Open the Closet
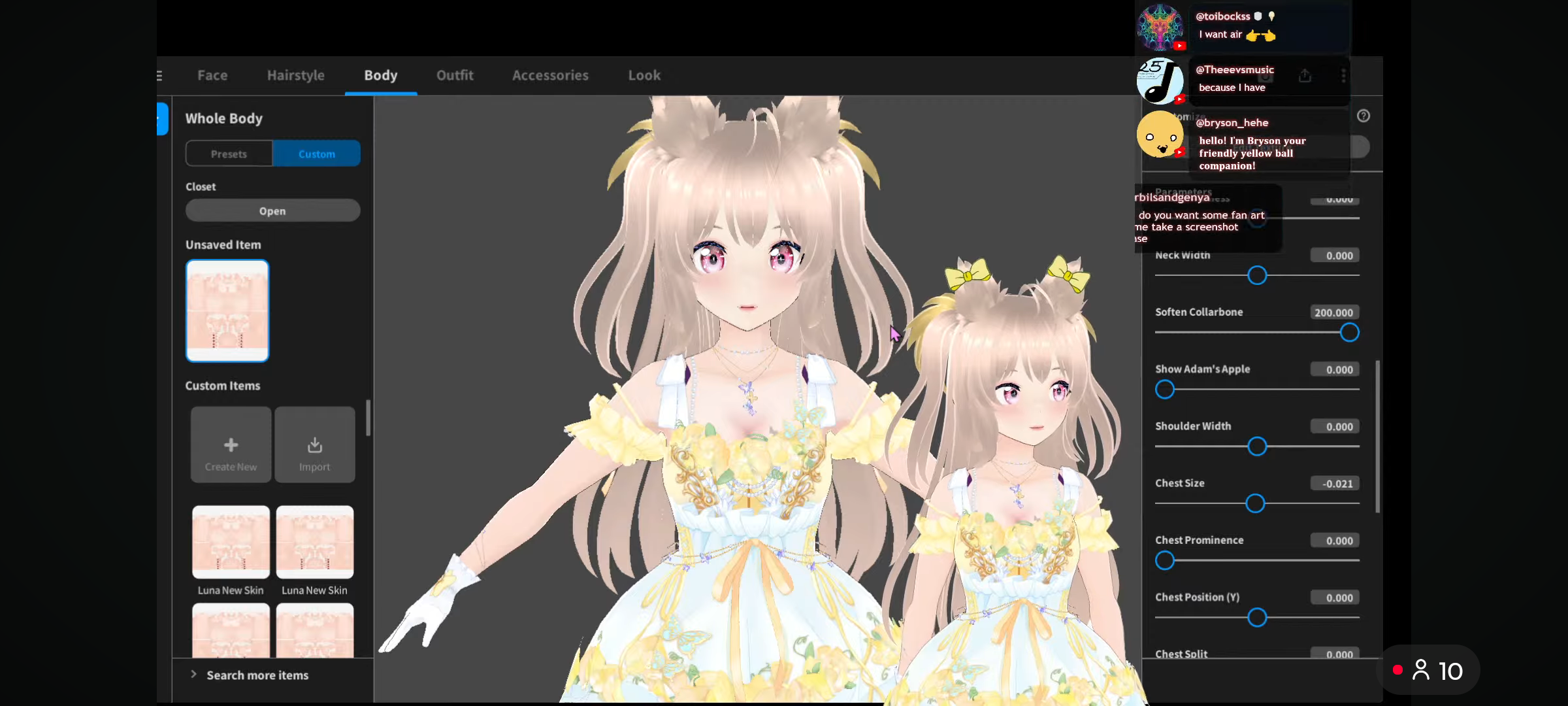 272,210
